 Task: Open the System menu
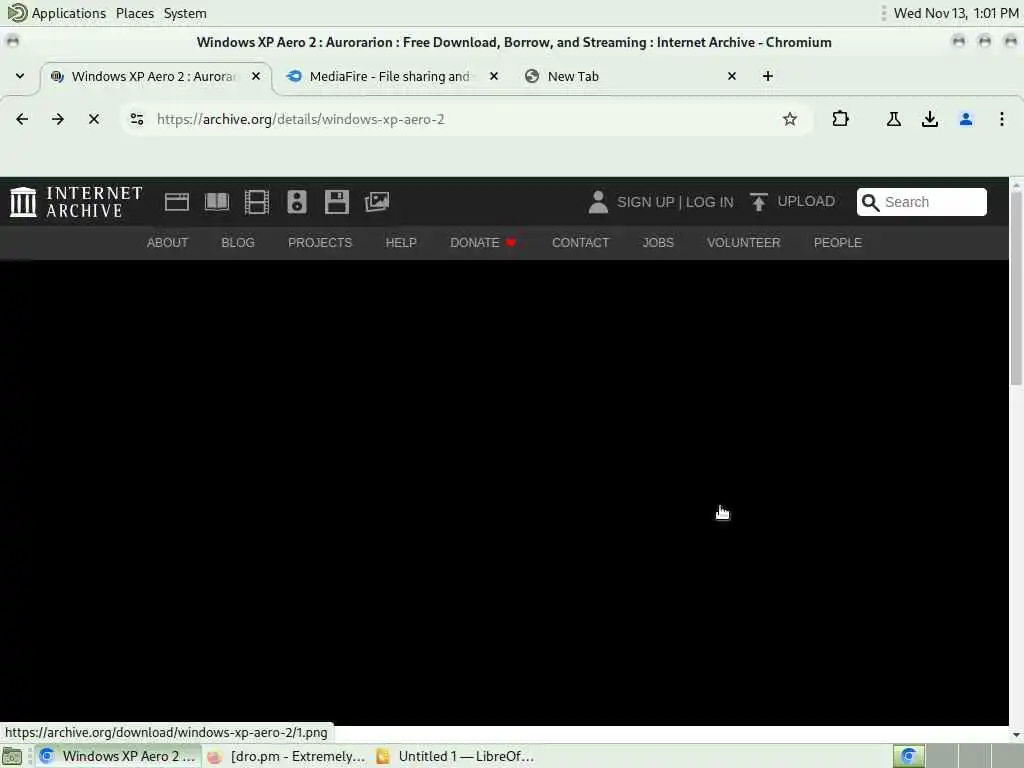[x=185, y=13]
